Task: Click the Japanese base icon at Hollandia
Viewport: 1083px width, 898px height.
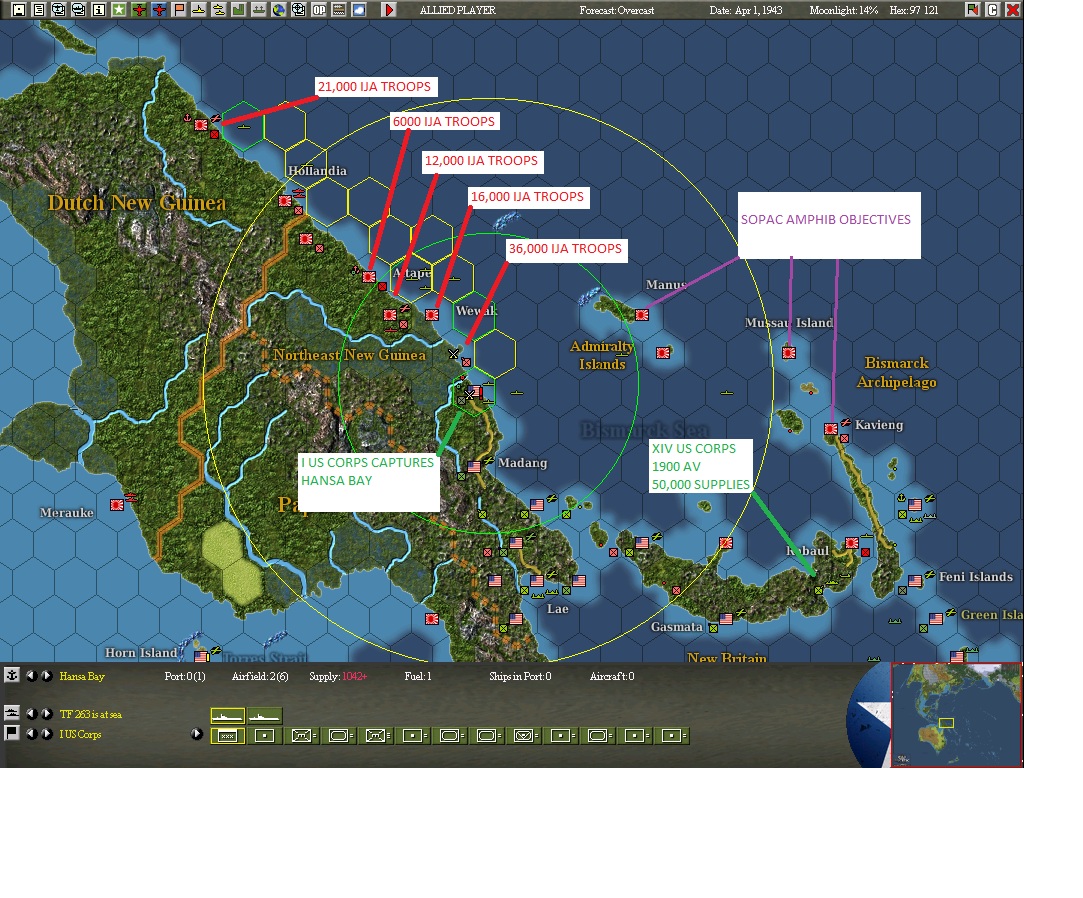Action: point(285,201)
